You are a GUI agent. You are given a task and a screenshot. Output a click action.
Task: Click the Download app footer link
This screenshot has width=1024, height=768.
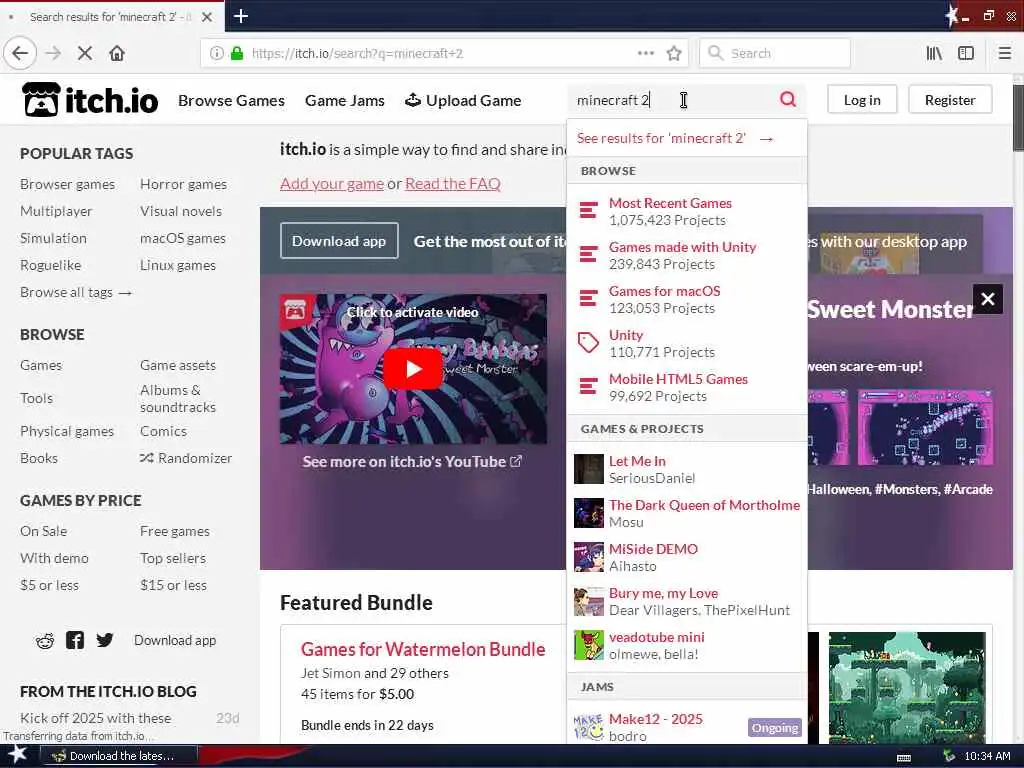point(175,641)
